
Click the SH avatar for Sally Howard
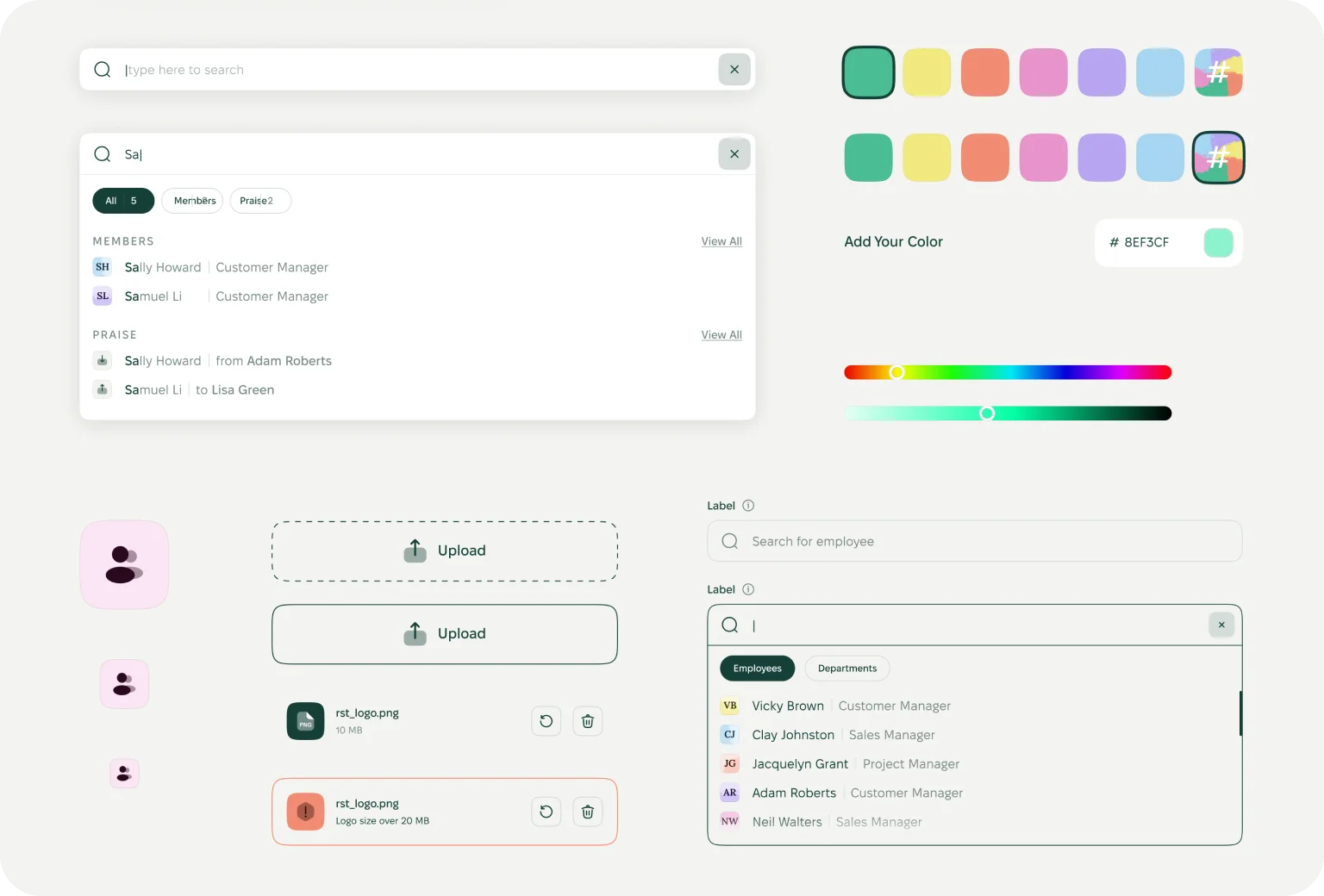point(103,267)
